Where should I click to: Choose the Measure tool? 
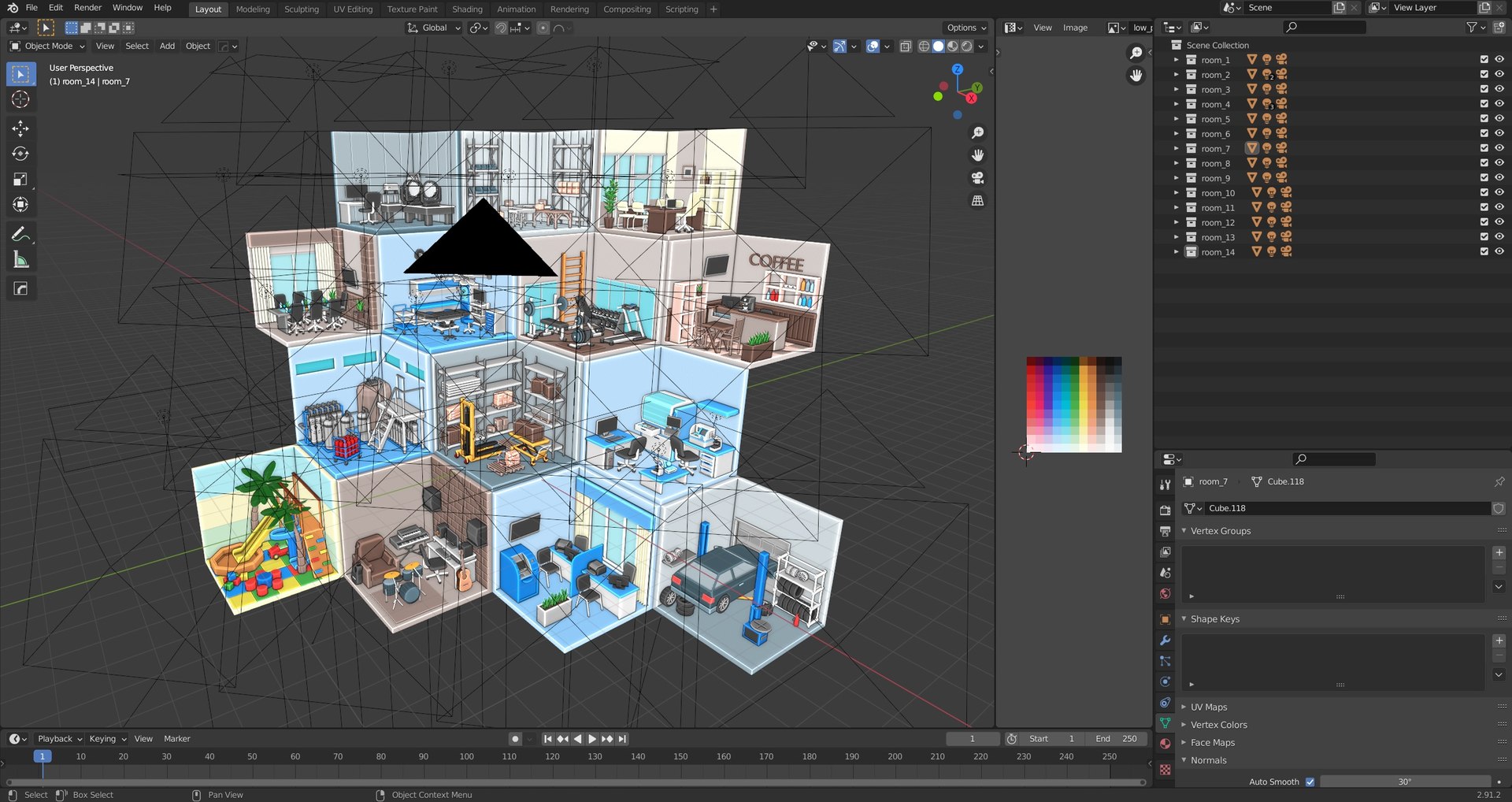(20, 259)
